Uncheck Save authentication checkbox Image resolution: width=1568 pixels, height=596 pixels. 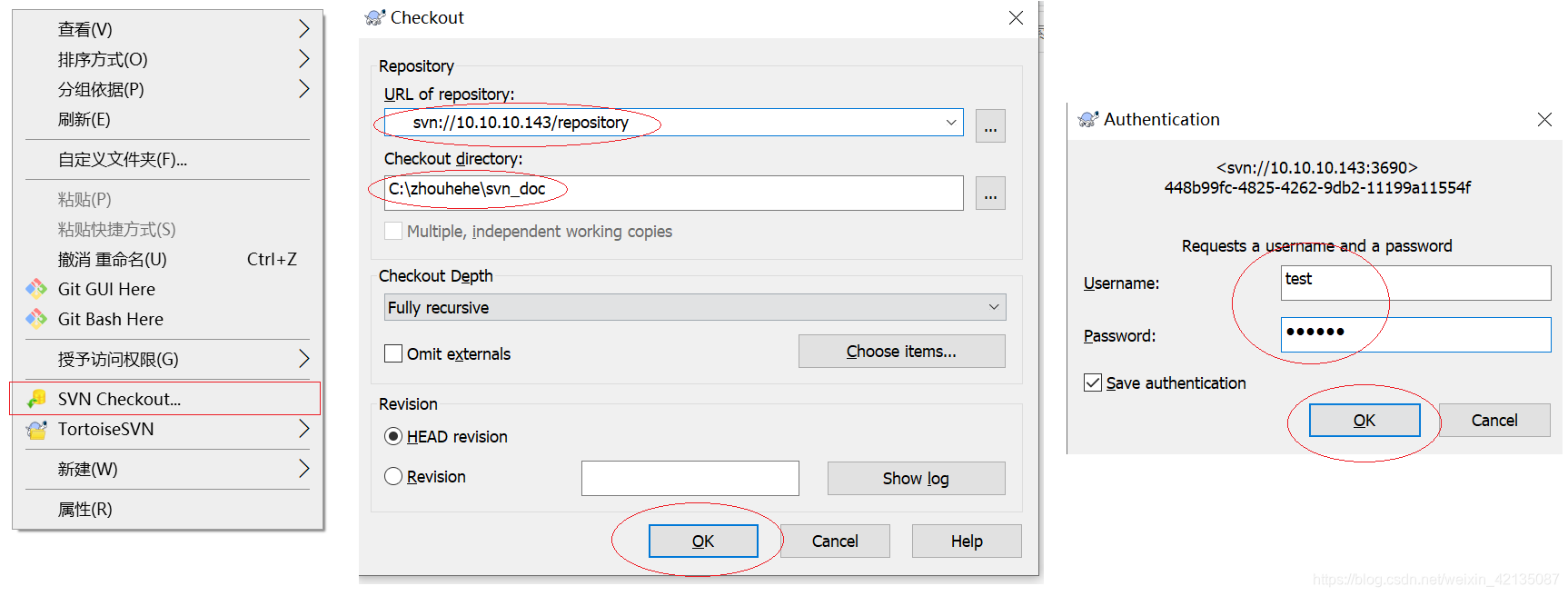(1093, 382)
